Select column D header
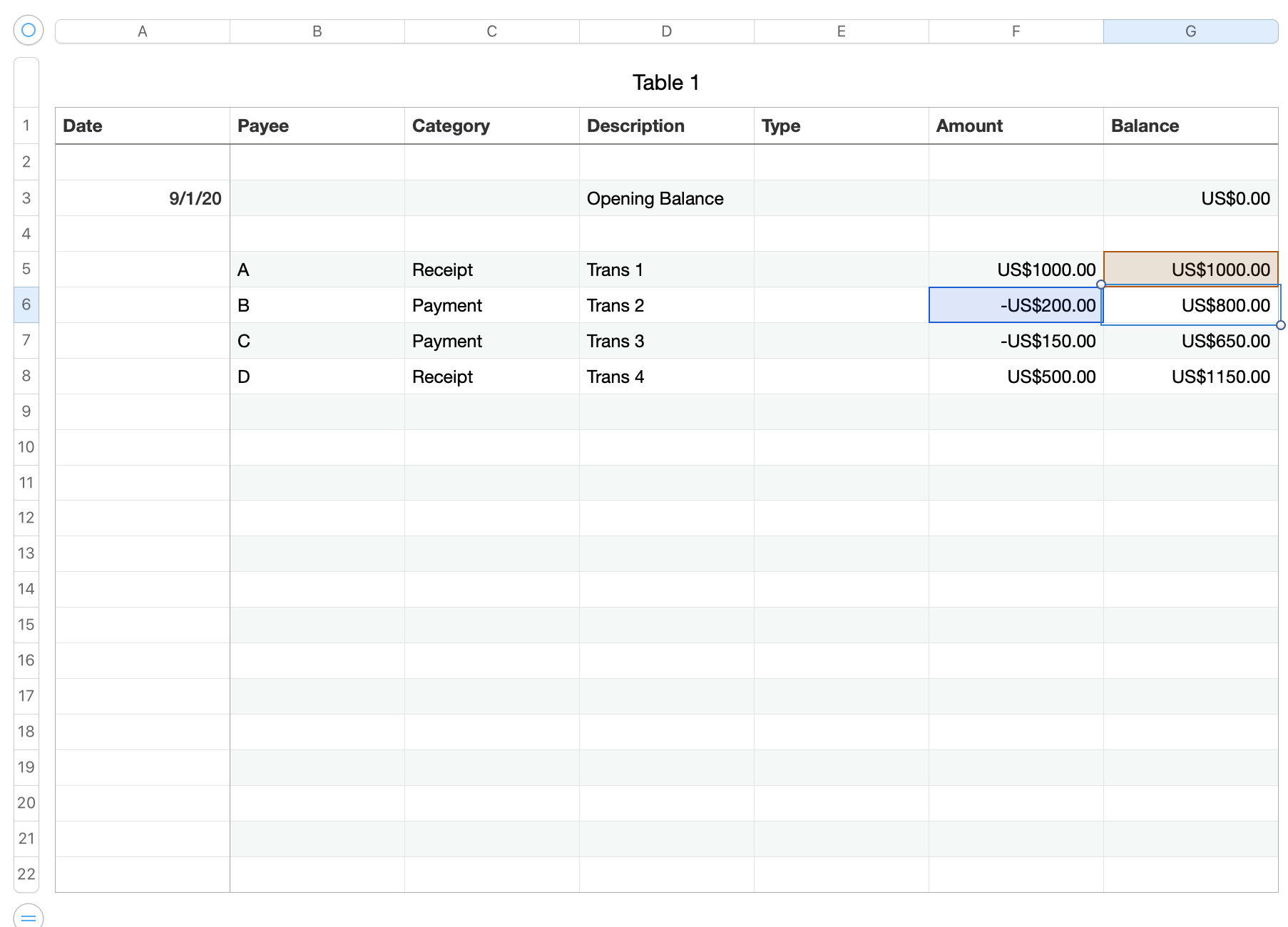 click(x=667, y=31)
